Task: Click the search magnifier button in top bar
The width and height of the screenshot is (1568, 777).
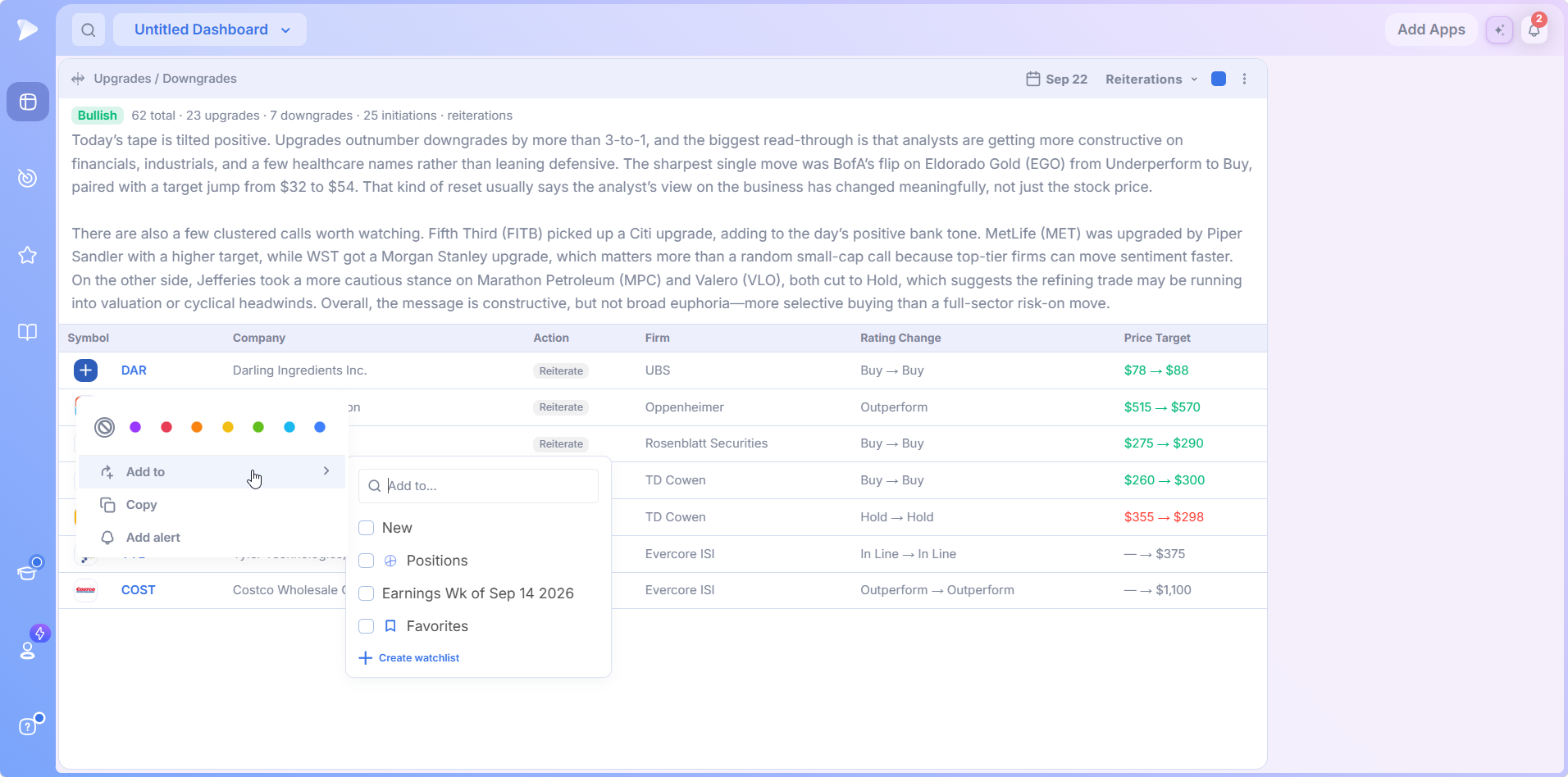Action: [x=89, y=30]
